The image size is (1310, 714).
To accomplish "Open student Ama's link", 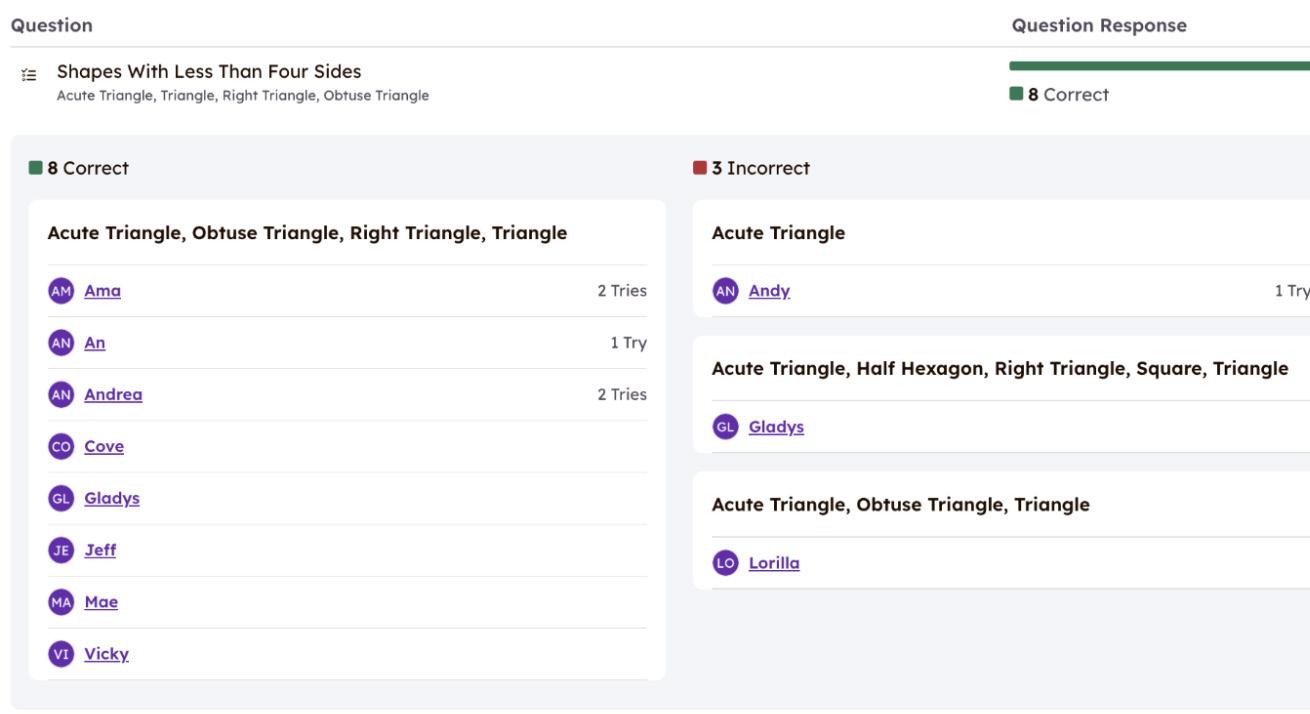I will 103,291.
